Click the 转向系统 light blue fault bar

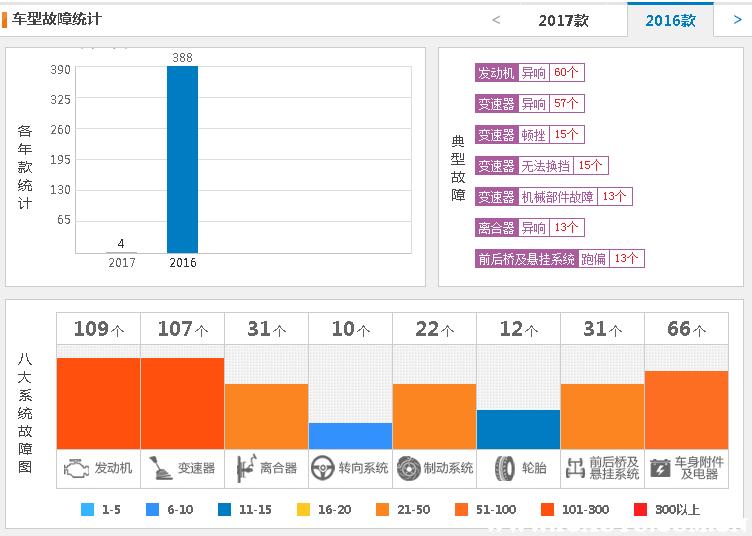coord(350,436)
